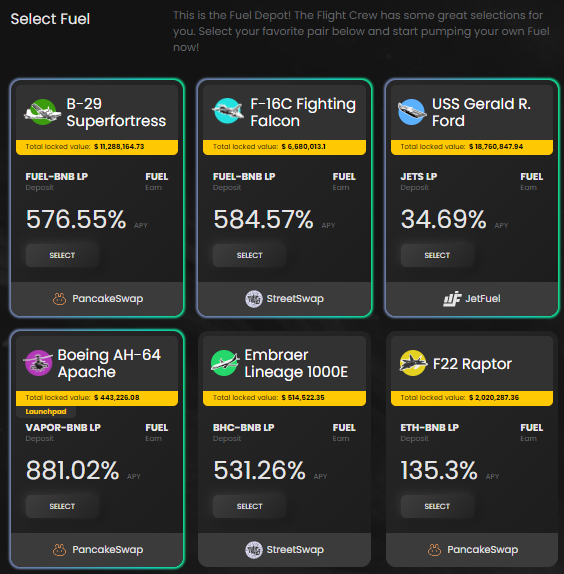Viewport: 564px width, 574px height.
Task: Click the USS Gerald R. Ford title
Action: click(x=481, y=112)
